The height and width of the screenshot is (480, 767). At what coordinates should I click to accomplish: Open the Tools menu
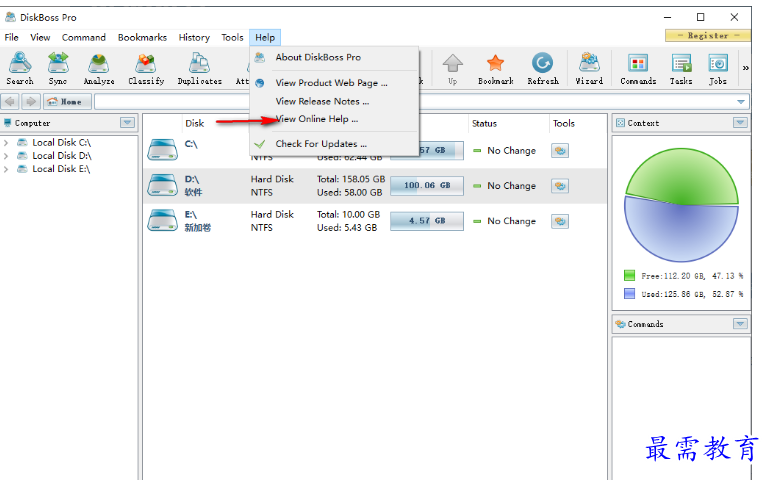(x=232, y=37)
